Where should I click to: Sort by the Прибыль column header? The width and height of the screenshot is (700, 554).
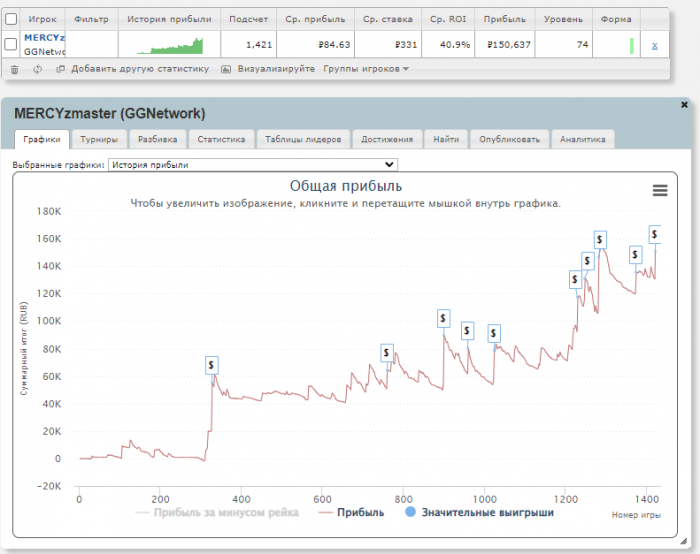(x=504, y=19)
